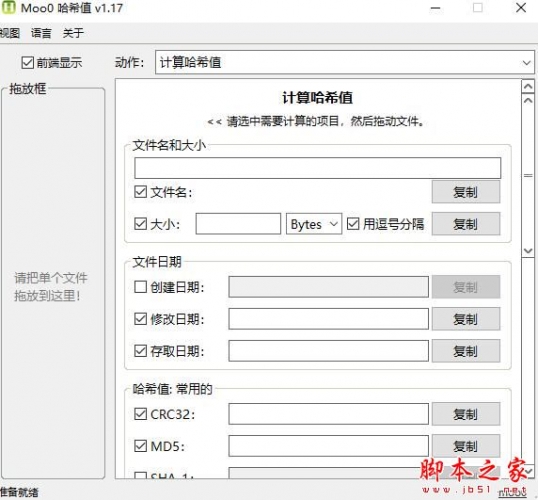Click the file name text field

317,168
